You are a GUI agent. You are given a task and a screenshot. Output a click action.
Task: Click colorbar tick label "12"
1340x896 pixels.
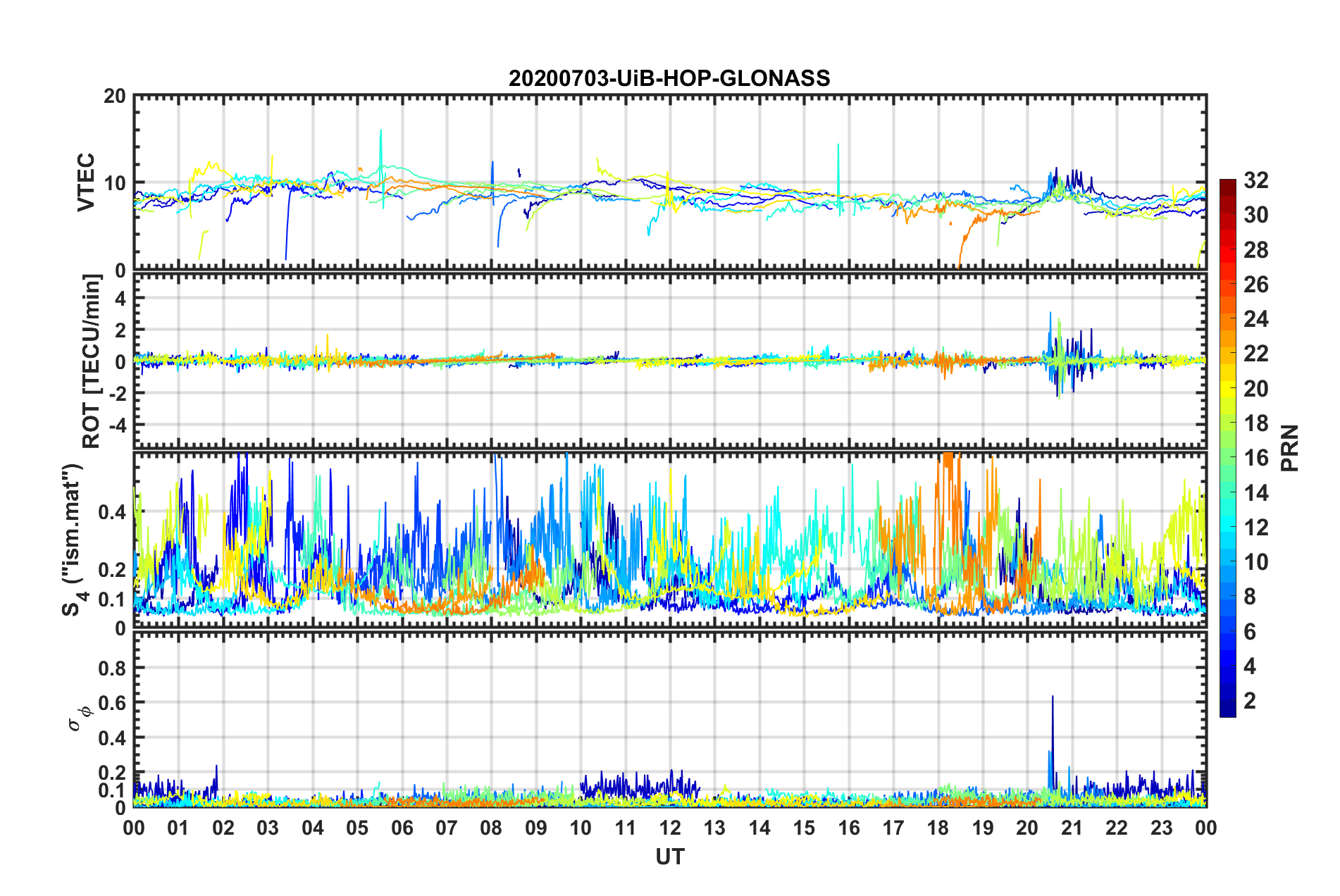[x=1255, y=528]
